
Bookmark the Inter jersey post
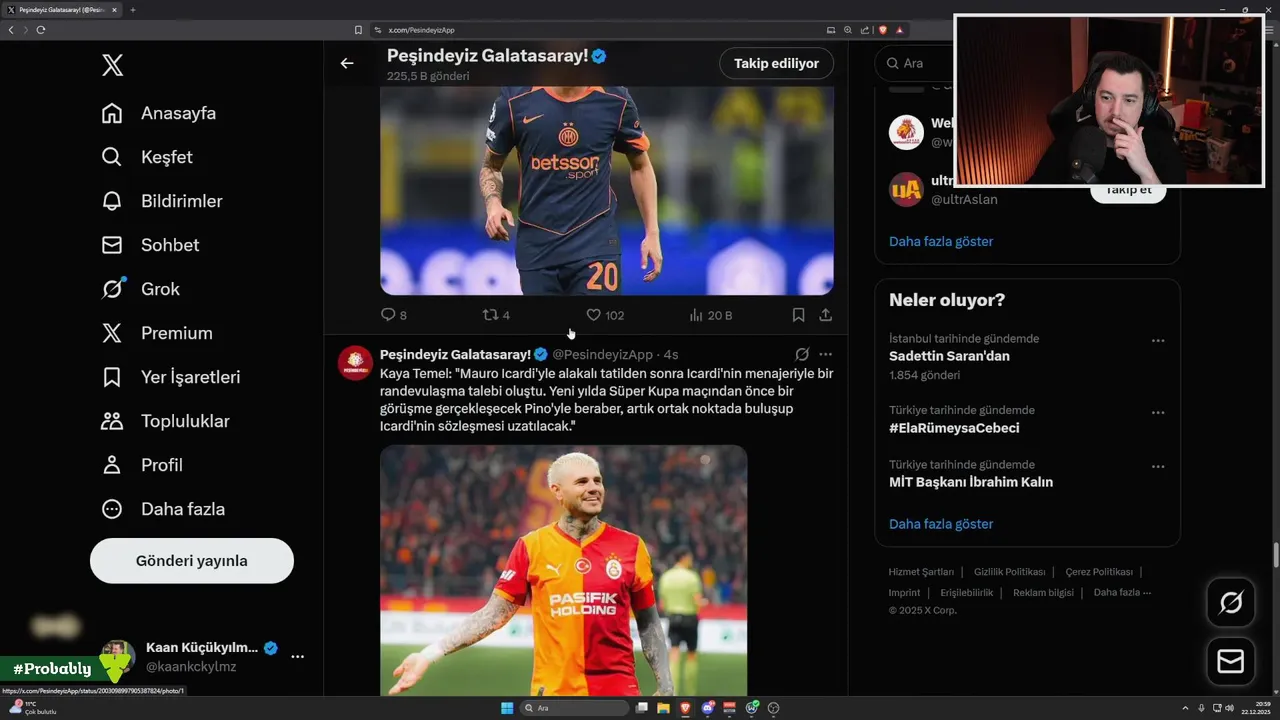coord(798,315)
